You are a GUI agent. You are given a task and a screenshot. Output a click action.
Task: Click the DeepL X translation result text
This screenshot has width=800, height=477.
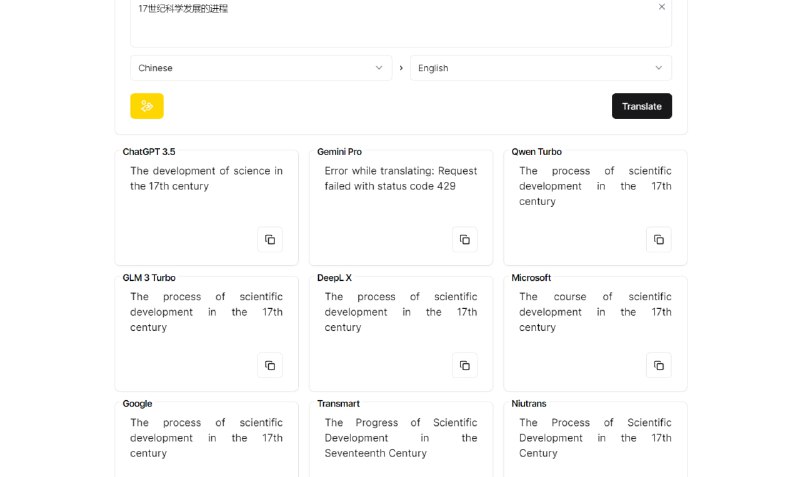400,312
